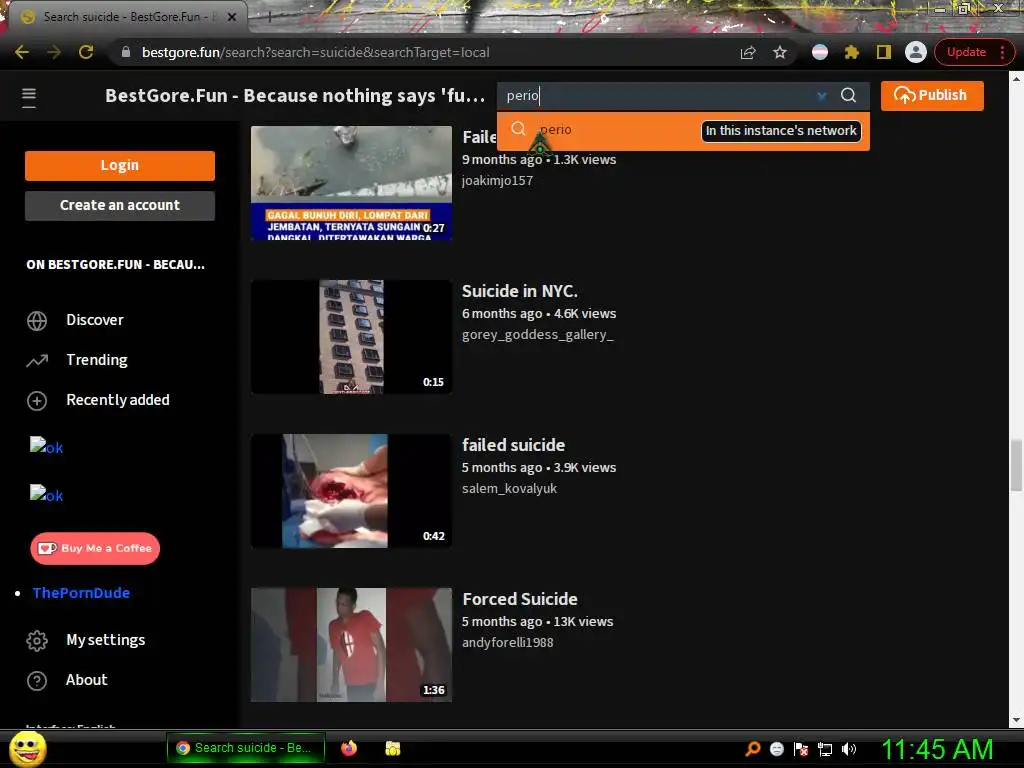Open the volume speaker tray icon
The width and height of the screenshot is (1024, 768).
[849, 749]
